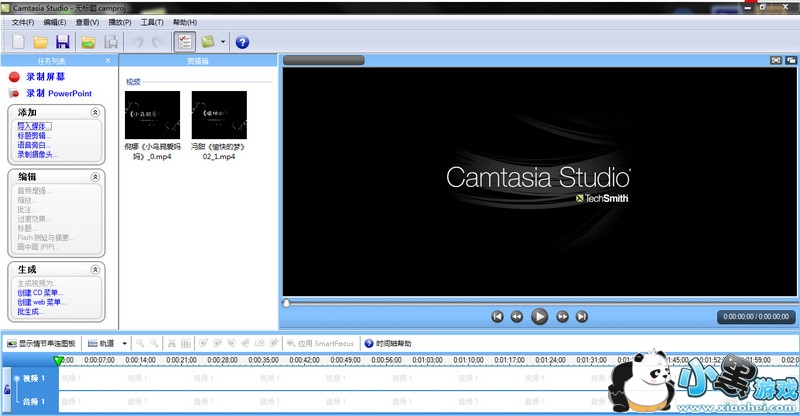Collapse the 编辑 task section
Viewport: 800px width, 416px height.
[95, 177]
